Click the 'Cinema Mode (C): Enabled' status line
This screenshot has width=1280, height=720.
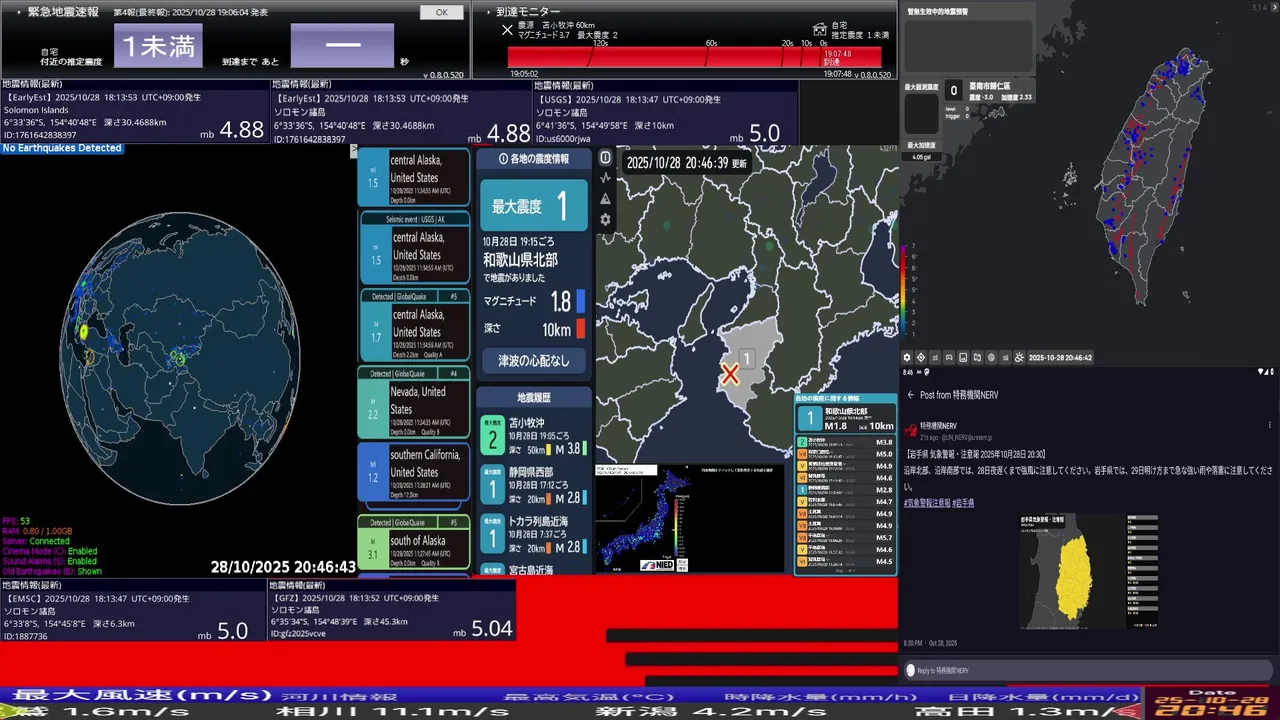tap(49, 551)
